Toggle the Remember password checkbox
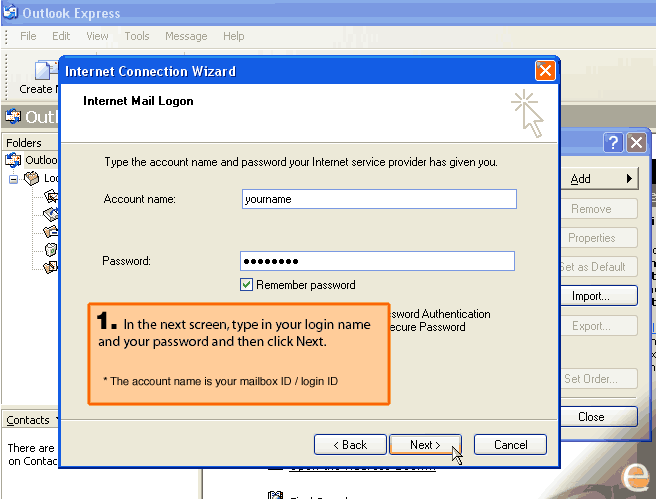 [246, 285]
